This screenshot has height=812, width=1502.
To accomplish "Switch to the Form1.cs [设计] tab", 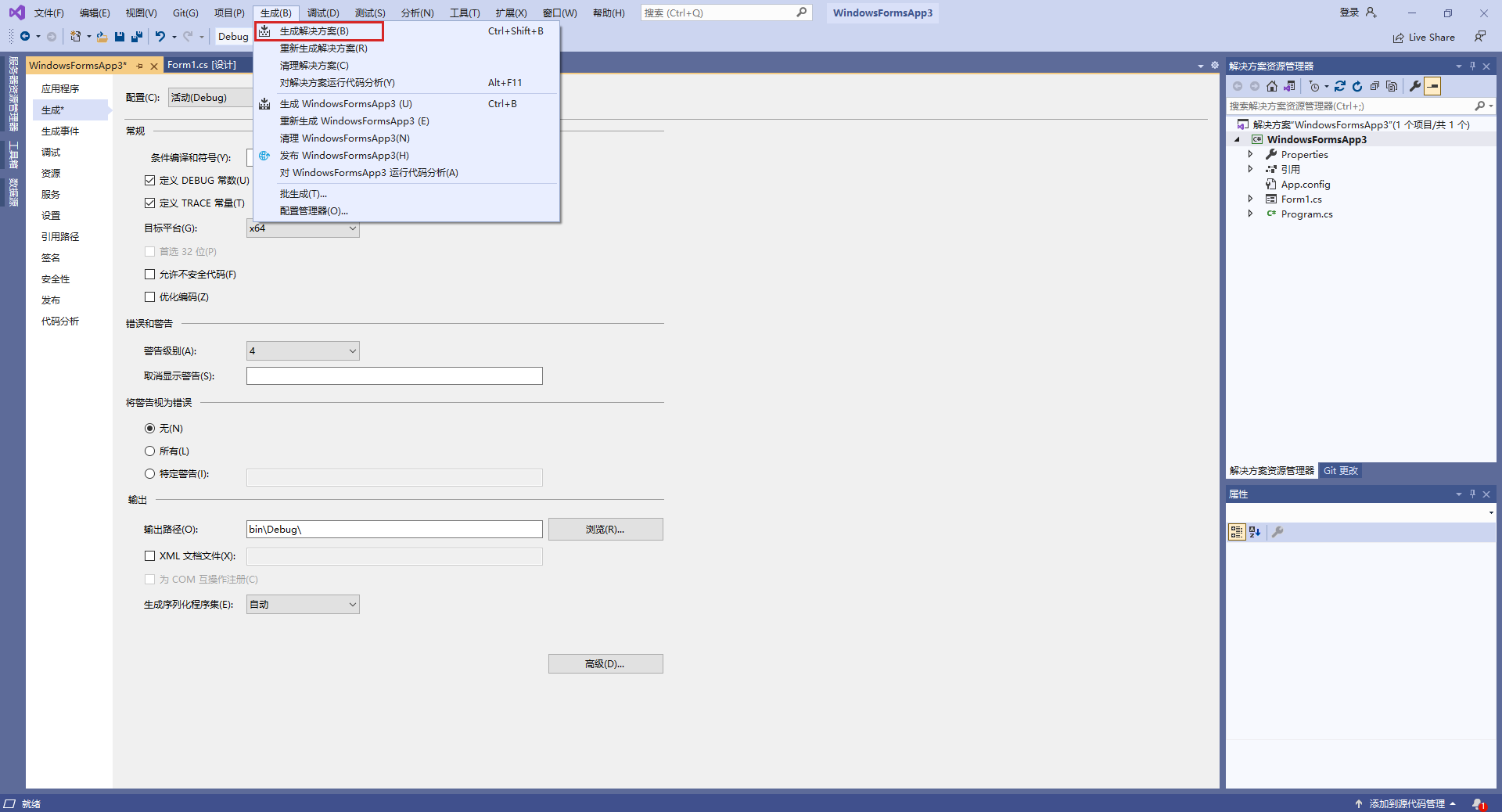I will (x=202, y=65).
